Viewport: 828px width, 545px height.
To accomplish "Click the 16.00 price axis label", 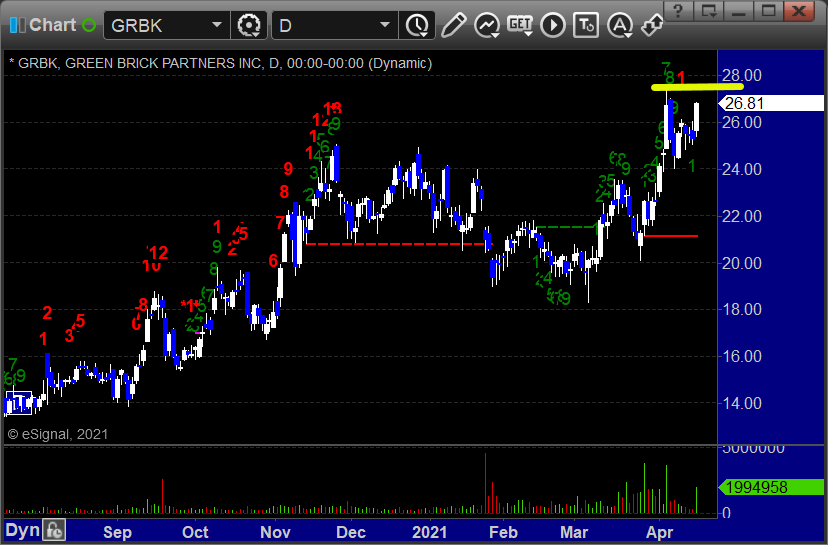I will point(741,356).
